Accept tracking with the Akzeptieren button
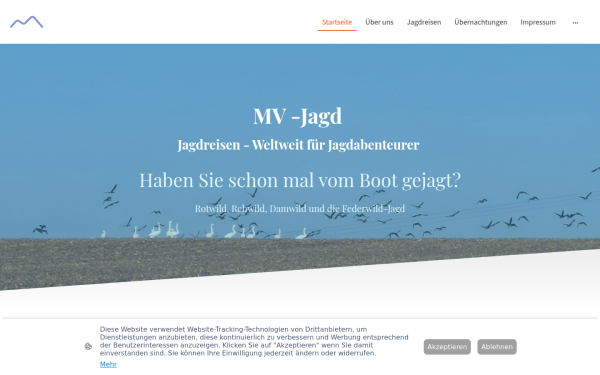Image resolution: width=600 pixels, height=375 pixels. (x=447, y=347)
